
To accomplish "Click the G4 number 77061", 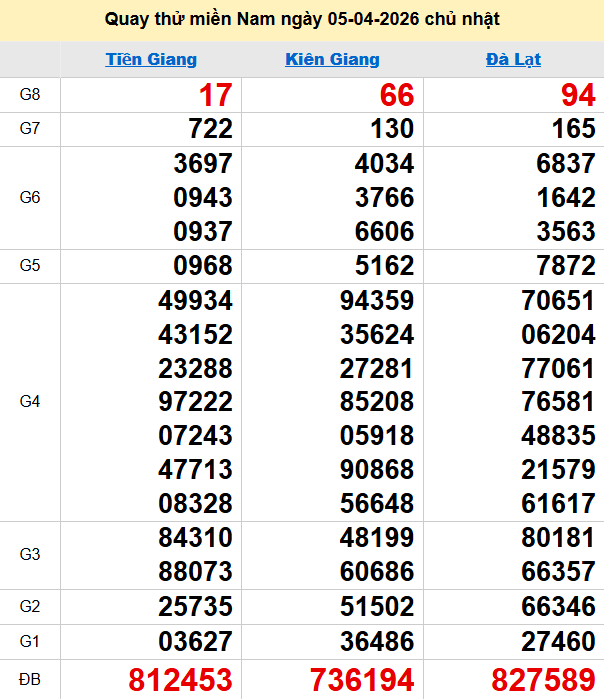I will click(x=559, y=369).
